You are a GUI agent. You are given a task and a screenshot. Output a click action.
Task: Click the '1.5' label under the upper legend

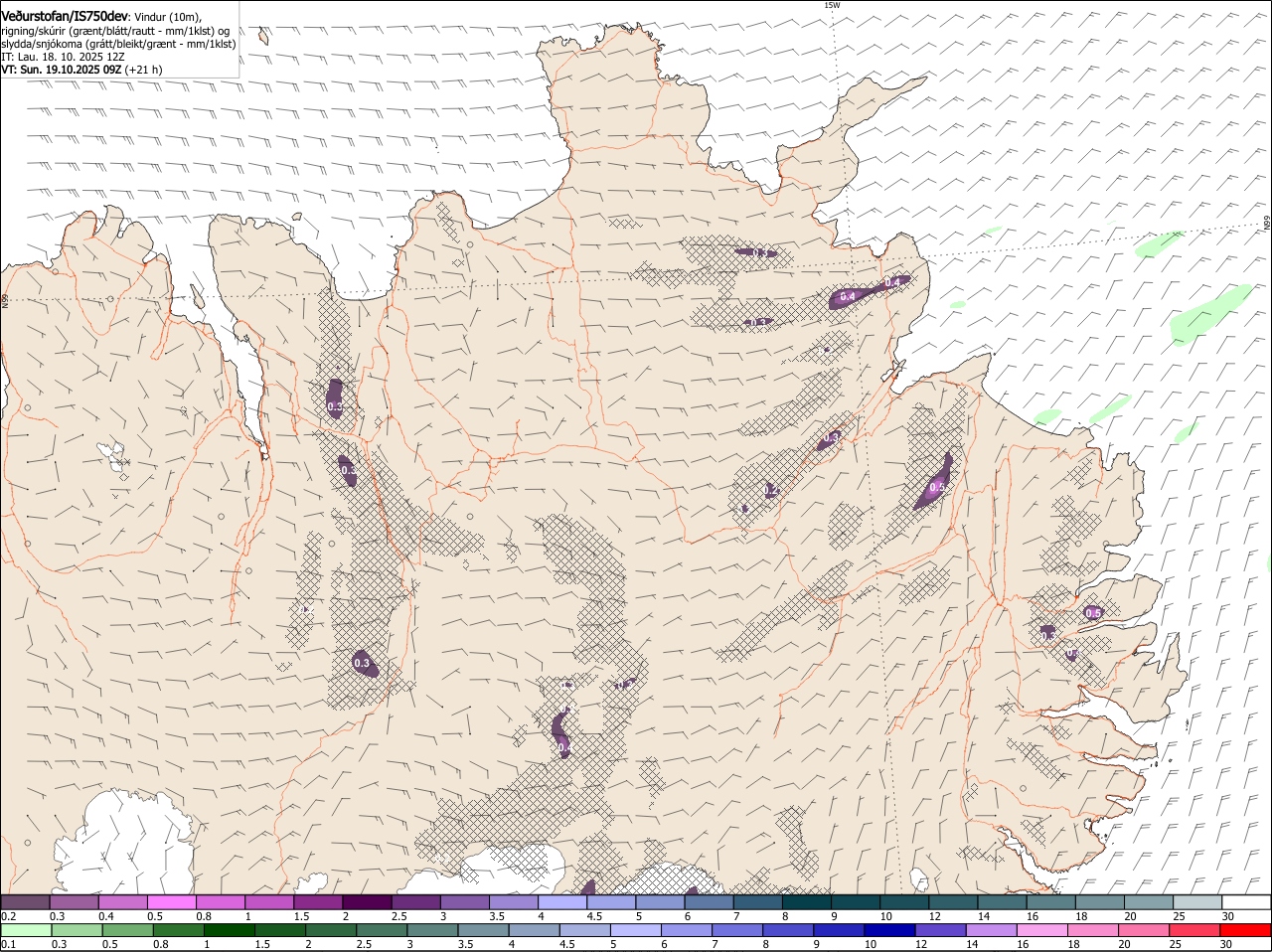[301, 916]
